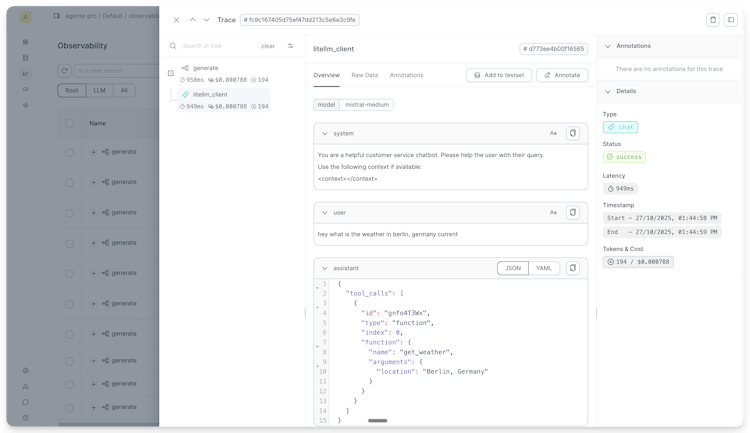This screenshot has width=750, height=433.
Task: Select JSON format for assistant output
Action: 512,268
